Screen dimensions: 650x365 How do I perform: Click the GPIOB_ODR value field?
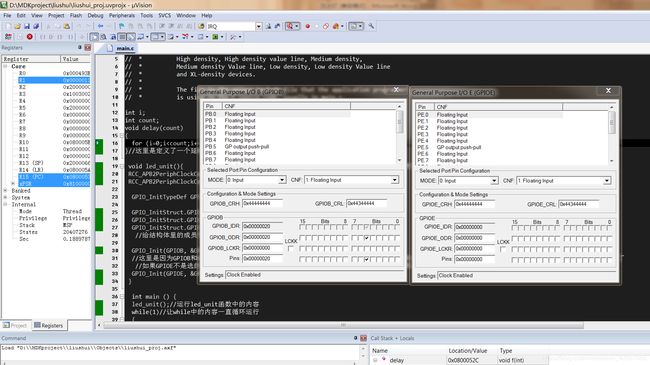(x=262, y=237)
